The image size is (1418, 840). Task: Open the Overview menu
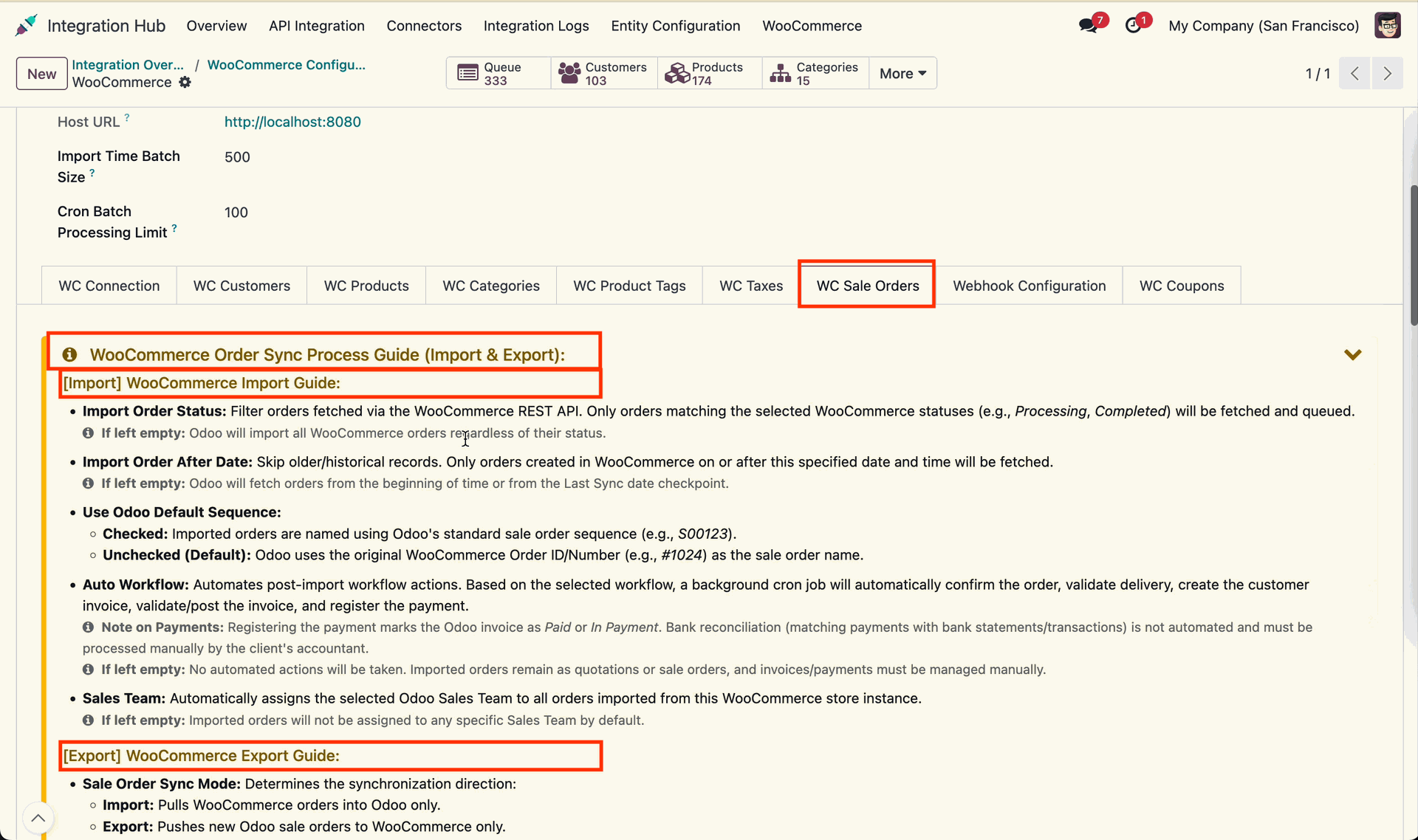[216, 26]
